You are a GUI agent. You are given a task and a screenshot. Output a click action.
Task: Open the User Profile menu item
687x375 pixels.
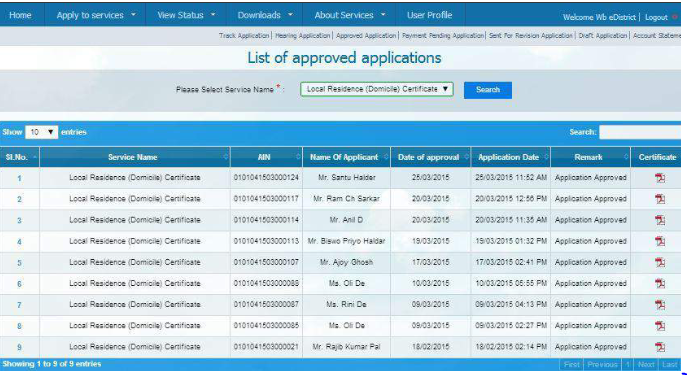tap(429, 15)
